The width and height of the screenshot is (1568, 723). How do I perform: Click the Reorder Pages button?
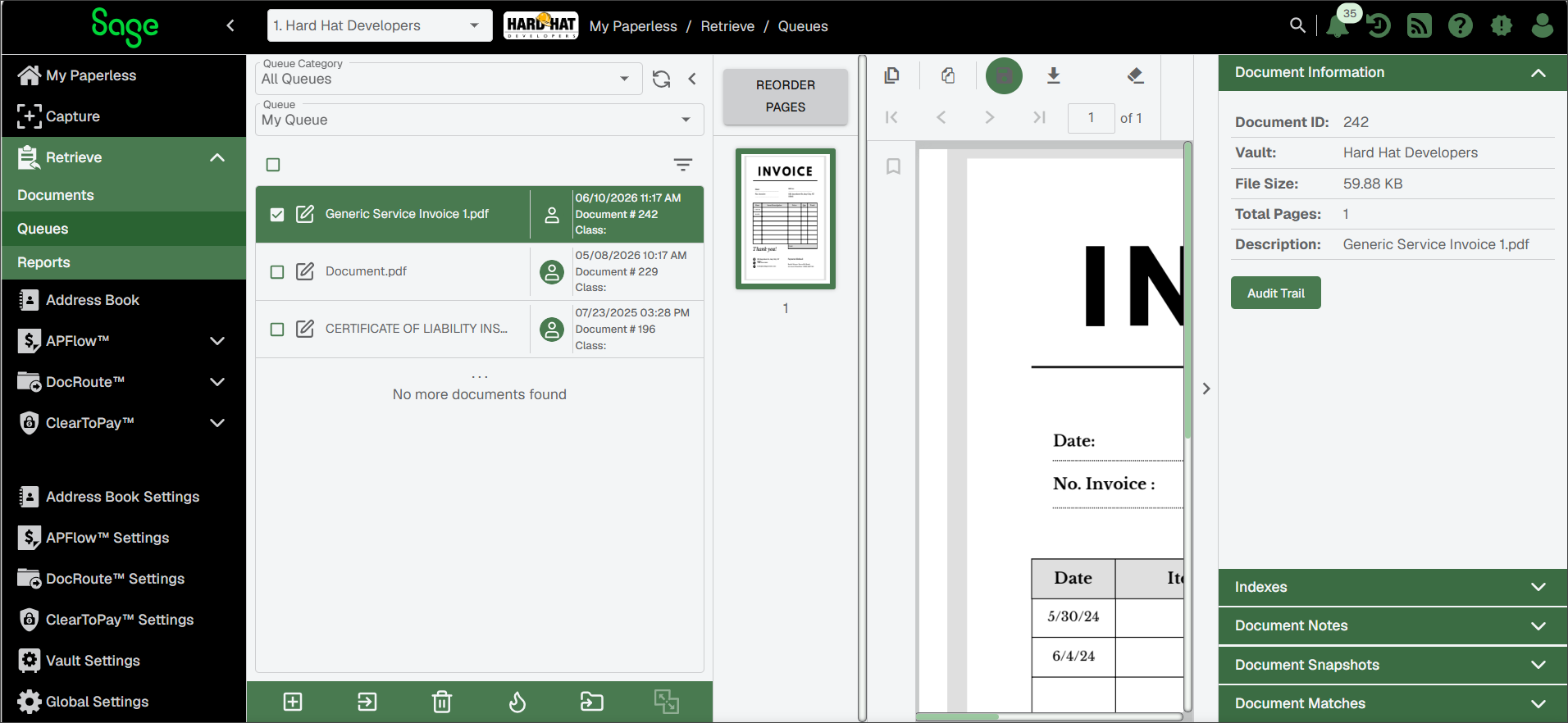[x=786, y=96]
